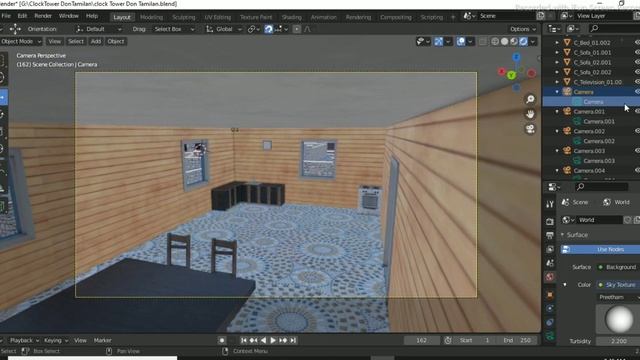Screen dimensions: 640x360
Task: Open the Window menu
Action: (69, 16)
